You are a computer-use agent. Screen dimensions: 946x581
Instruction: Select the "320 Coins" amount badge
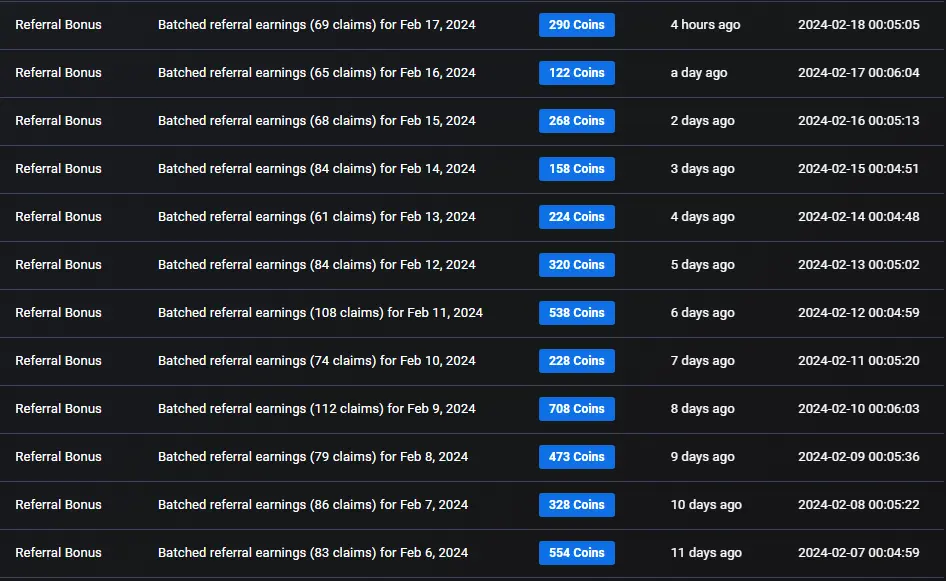tap(577, 265)
